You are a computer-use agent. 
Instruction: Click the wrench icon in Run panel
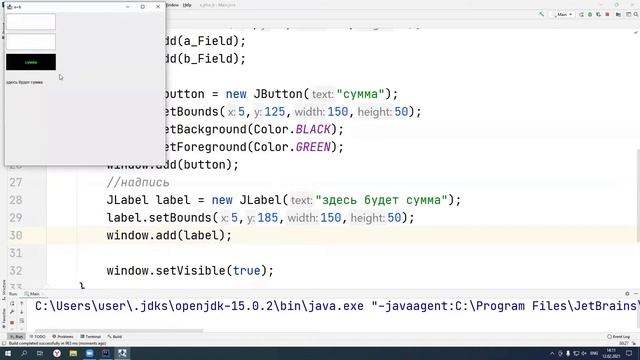12,312
